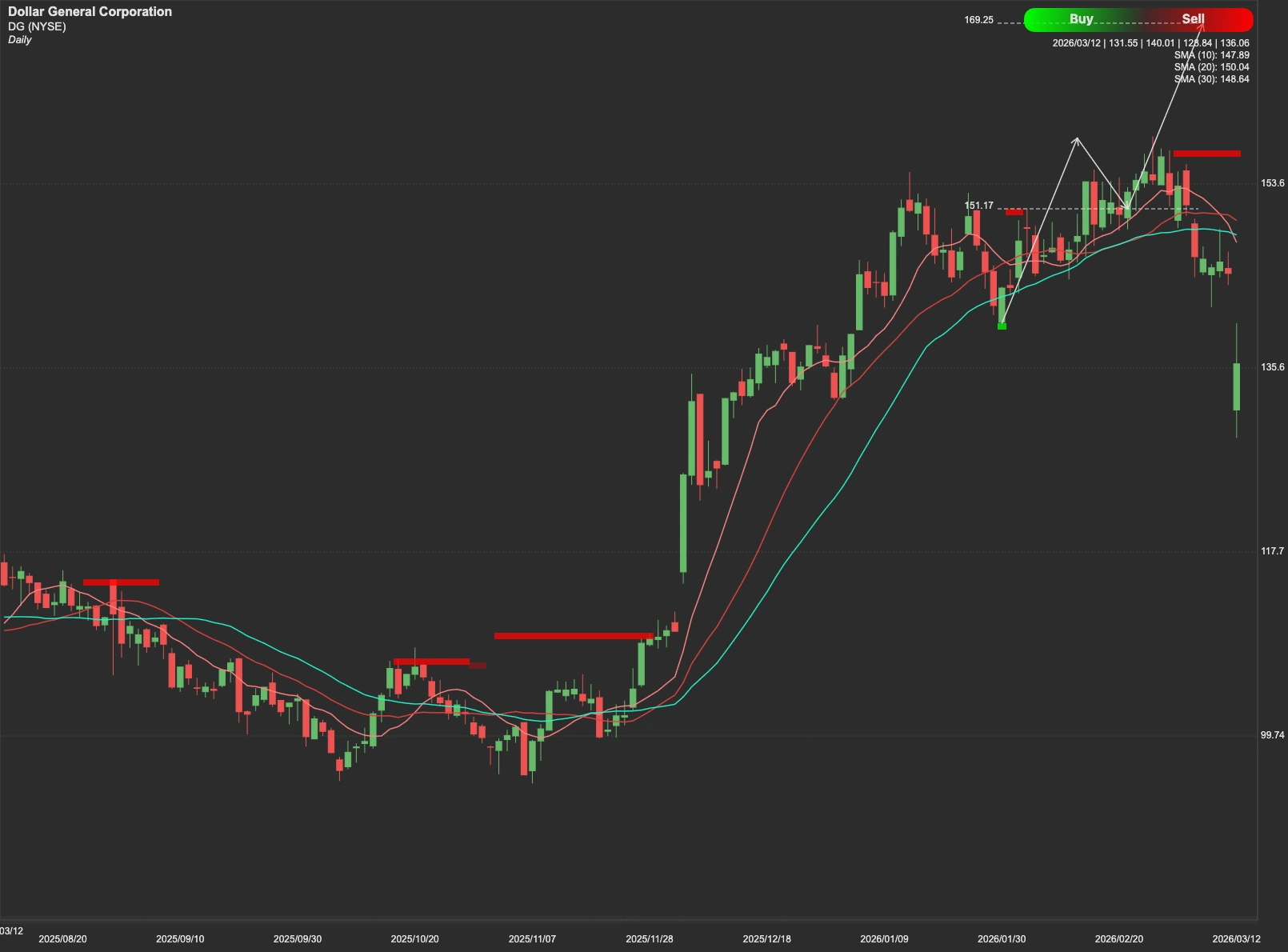The height and width of the screenshot is (952, 1288).
Task: Click the Buy end of the signal gauge
Action: [1081, 19]
